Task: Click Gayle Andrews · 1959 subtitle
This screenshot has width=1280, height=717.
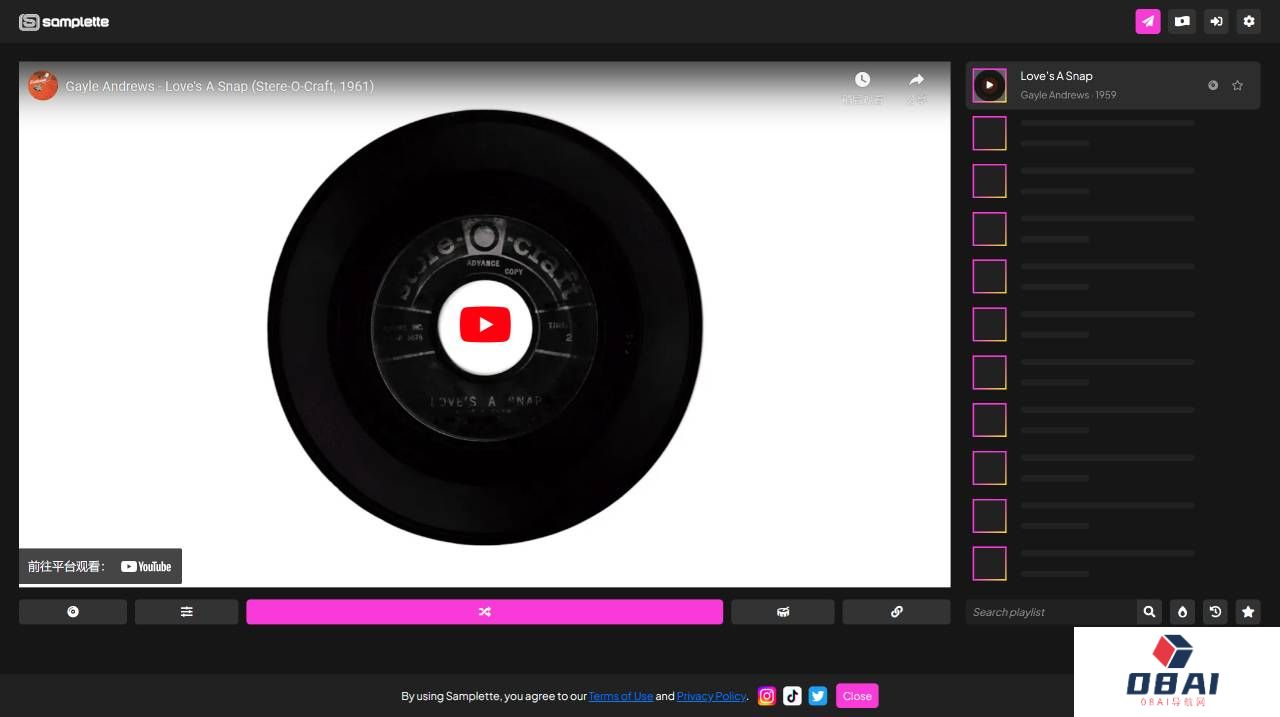Action: [x=1068, y=95]
